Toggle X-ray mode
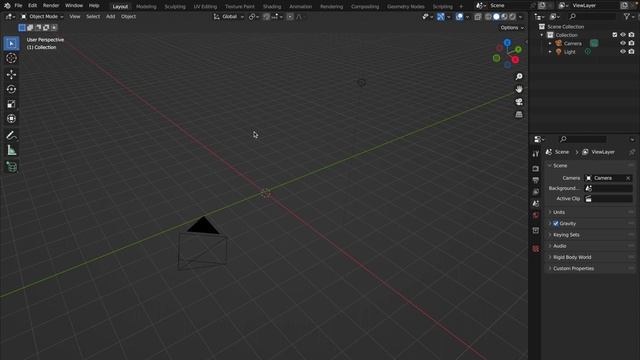Viewport: 640px width, 360px height. (x=478, y=17)
